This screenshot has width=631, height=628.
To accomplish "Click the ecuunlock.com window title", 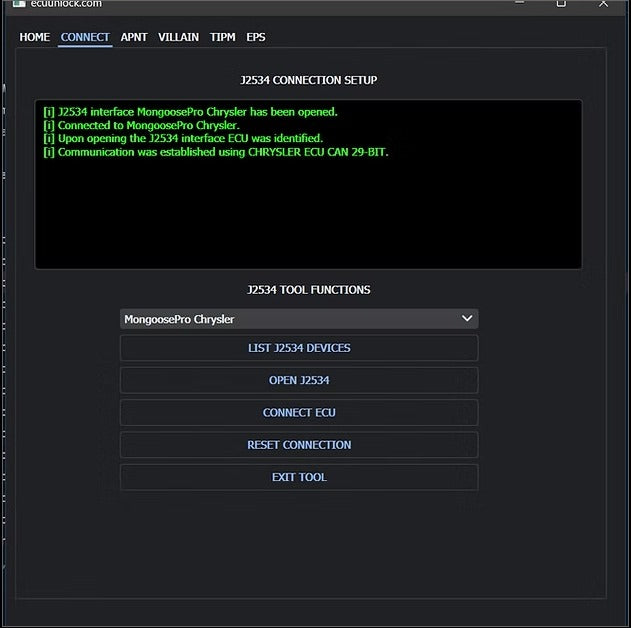I will coord(66,4).
